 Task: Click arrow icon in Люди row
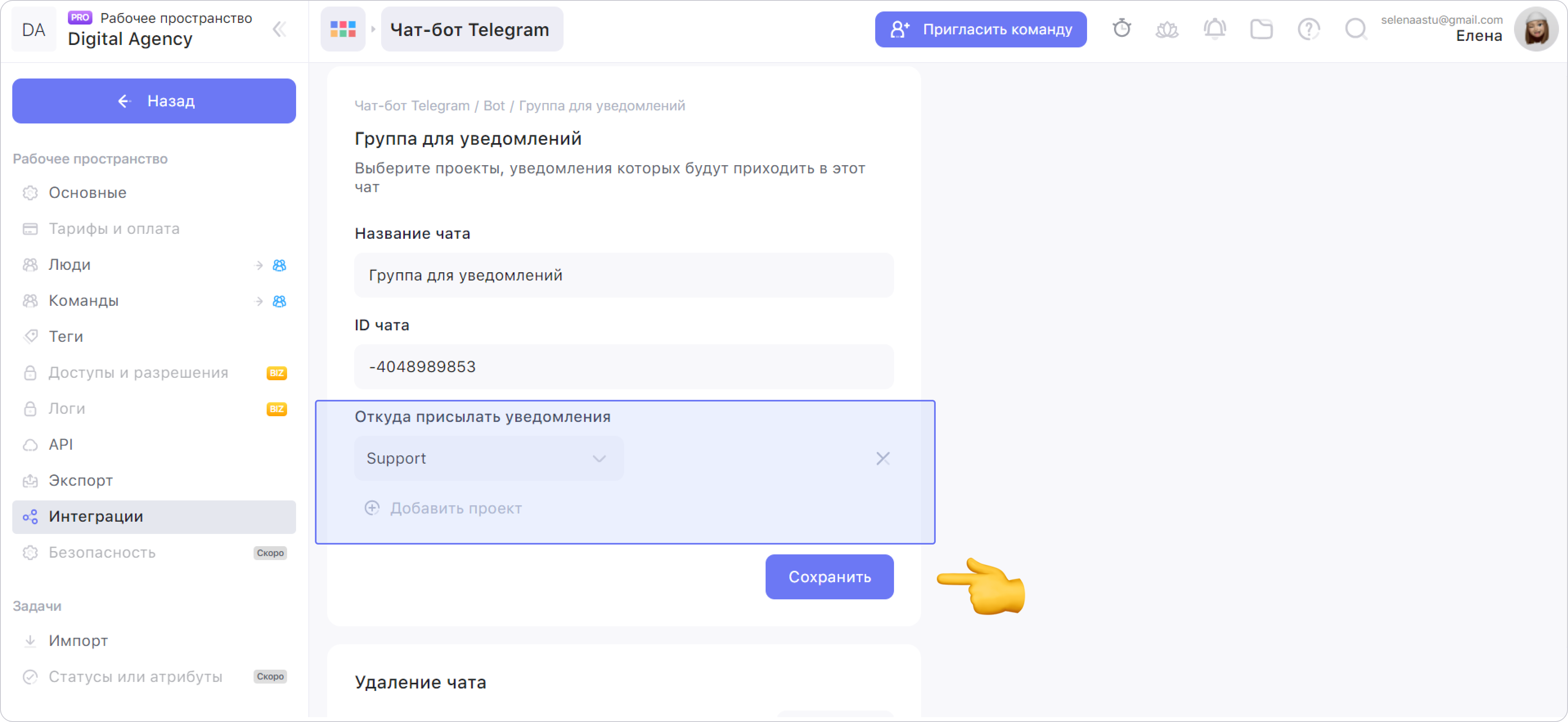click(259, 265)
